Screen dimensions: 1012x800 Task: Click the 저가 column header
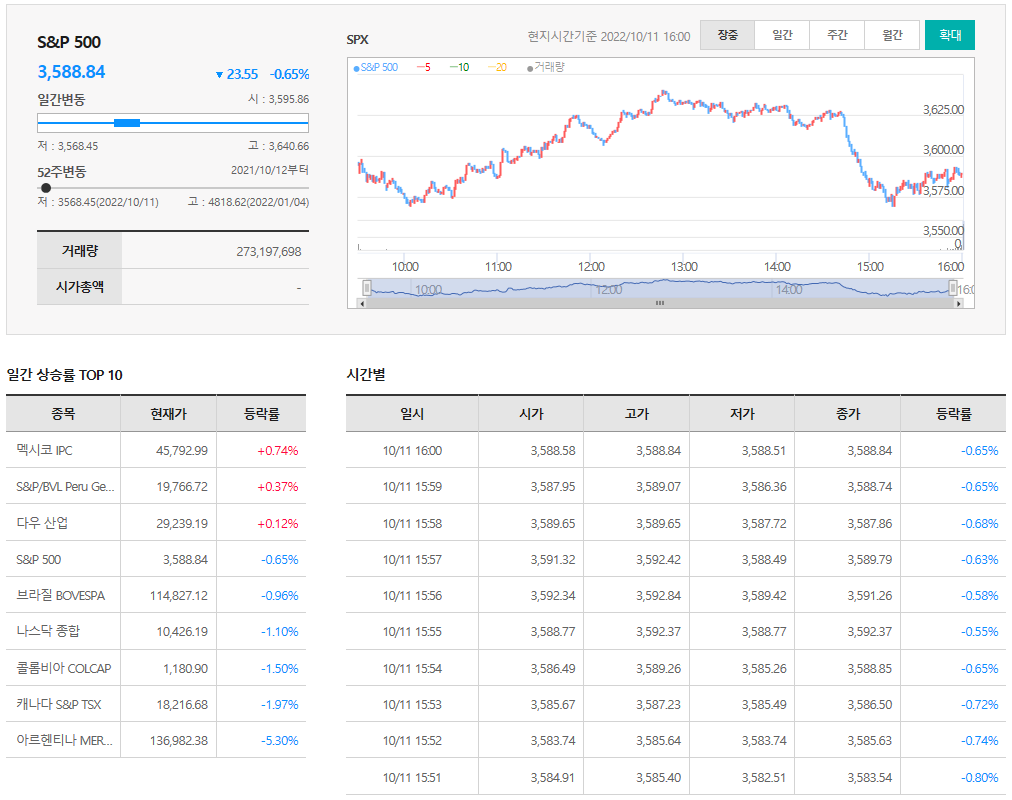pyautogui.click(x=742, y=414)
